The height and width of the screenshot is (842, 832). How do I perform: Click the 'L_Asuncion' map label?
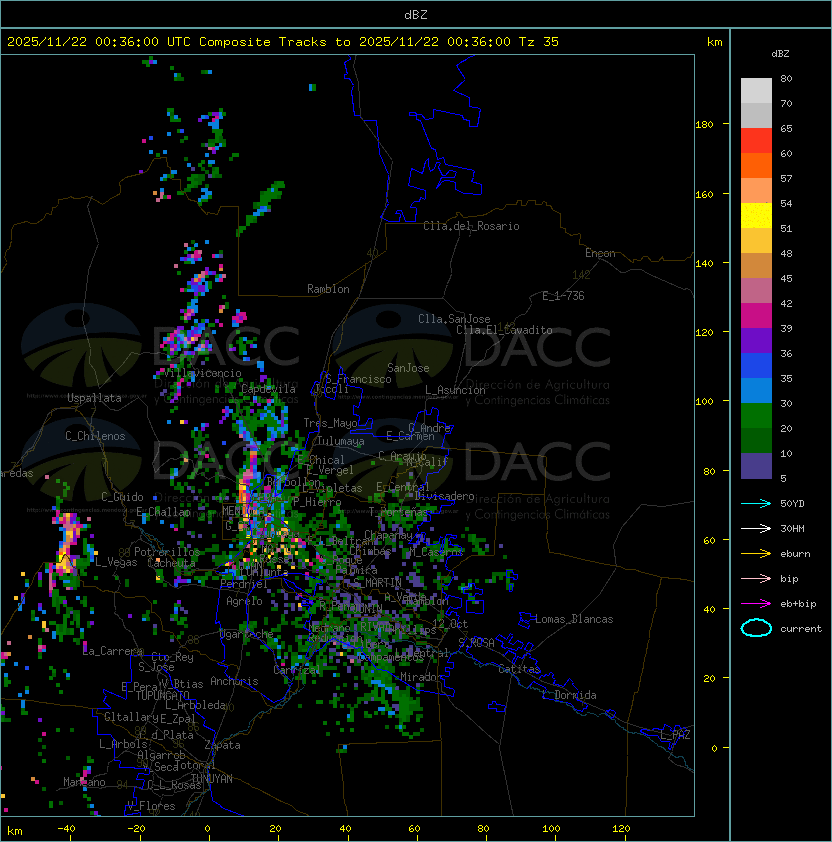point(455,390)
